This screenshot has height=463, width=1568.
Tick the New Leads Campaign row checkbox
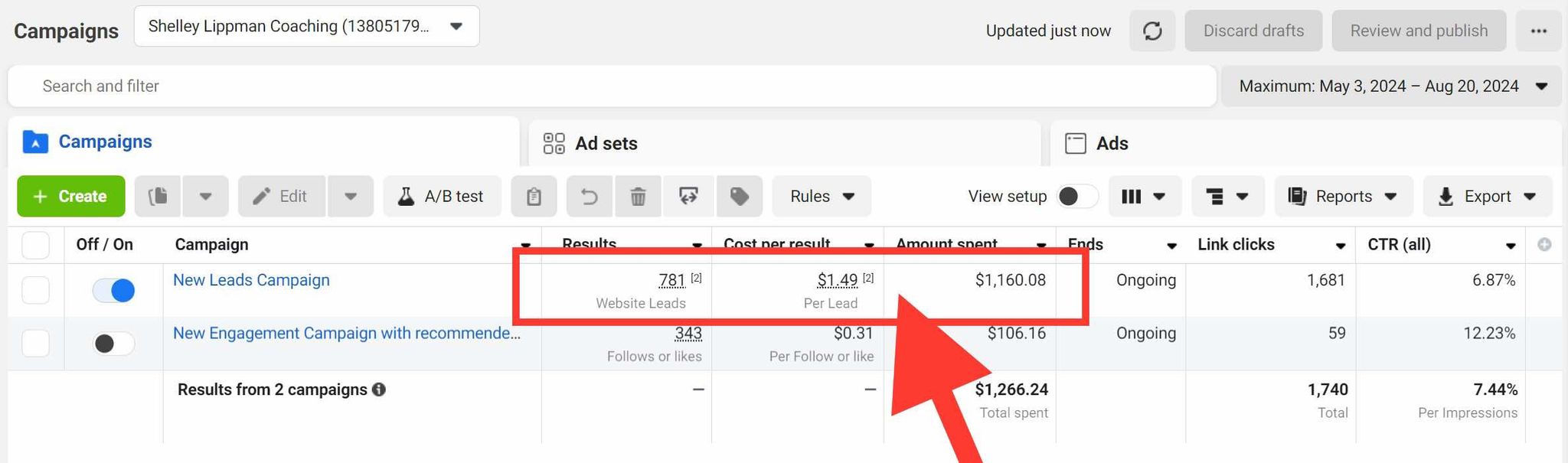point(36,290)
